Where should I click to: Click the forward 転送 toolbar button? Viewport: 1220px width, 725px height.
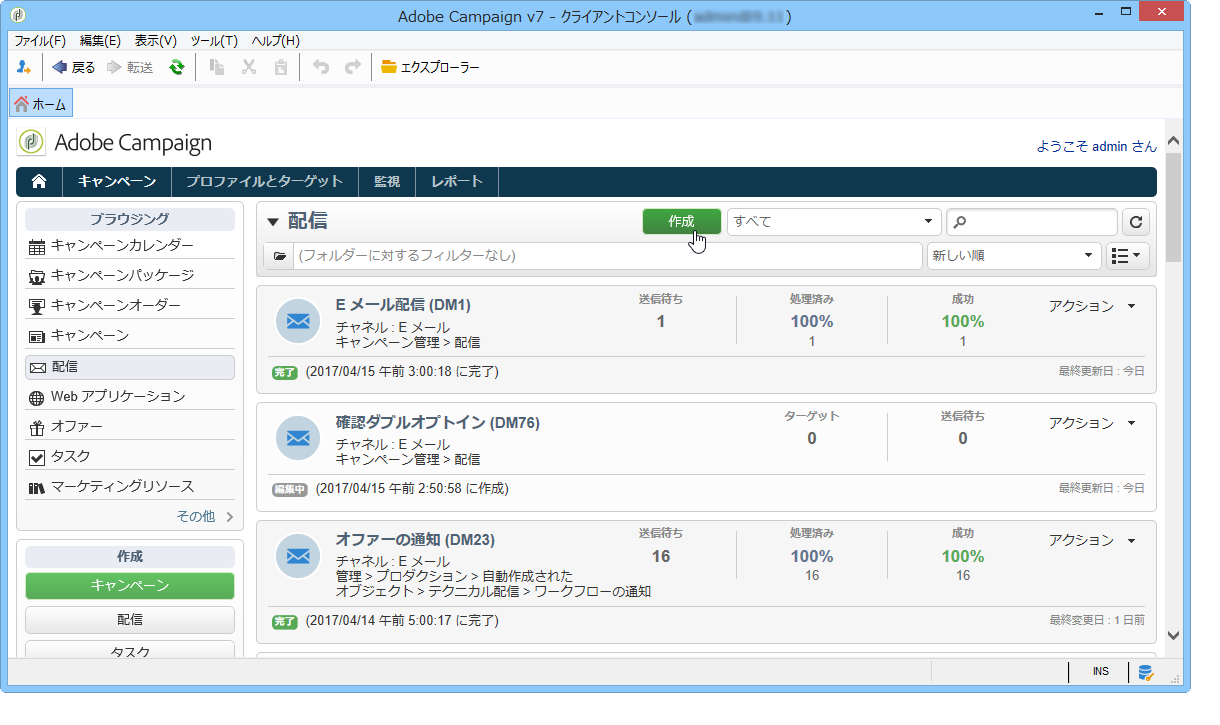coord(129,67)
